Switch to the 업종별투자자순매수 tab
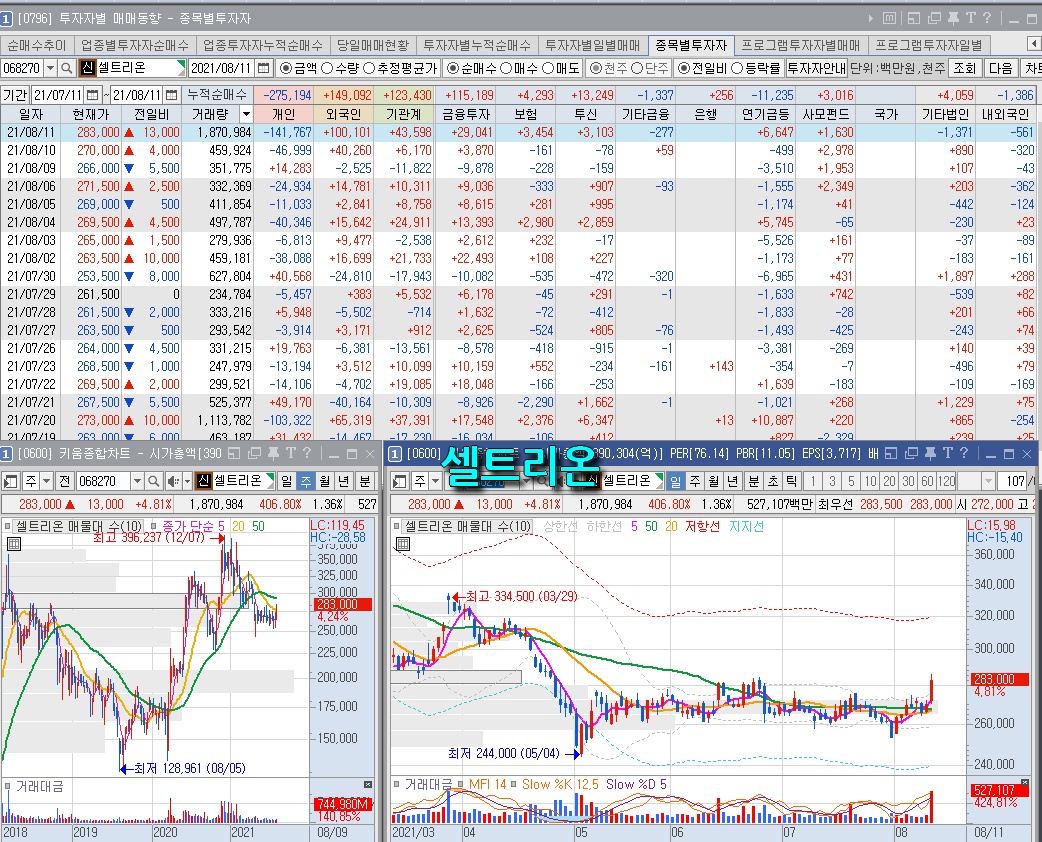 click(x=135, y=45)
